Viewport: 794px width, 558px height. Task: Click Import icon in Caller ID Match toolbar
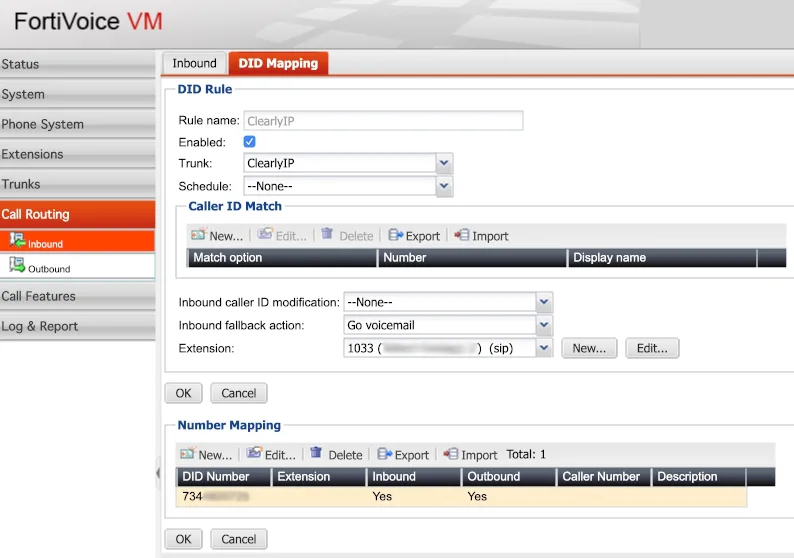[x=461, y=235]
